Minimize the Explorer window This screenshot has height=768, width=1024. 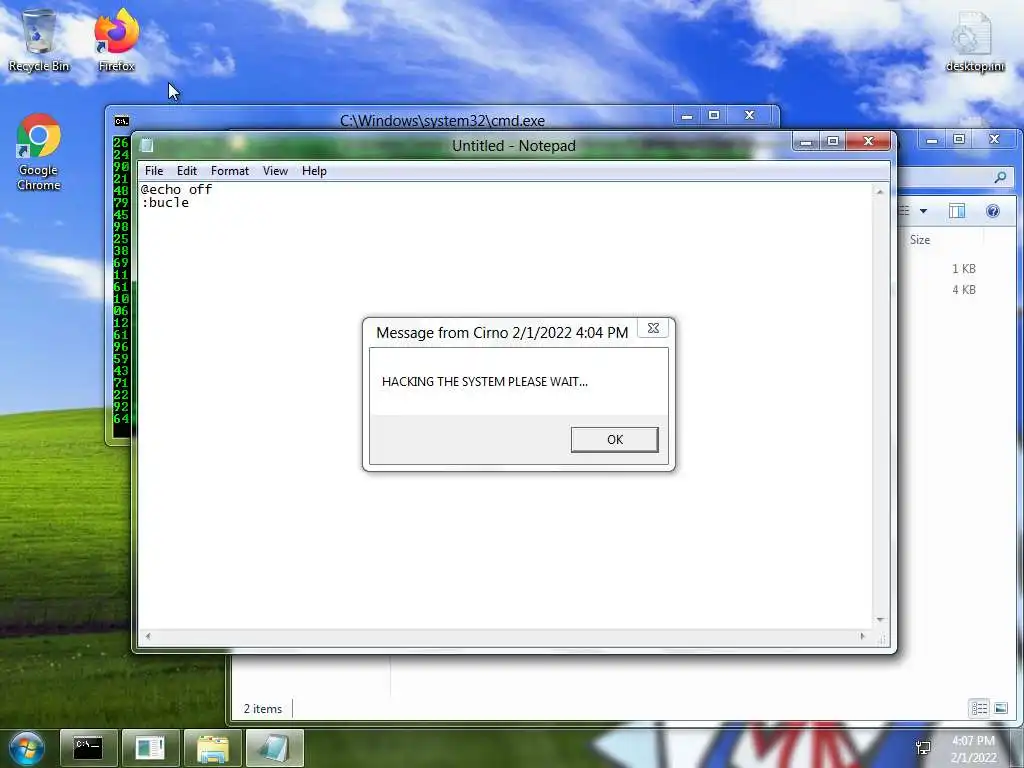933,140
